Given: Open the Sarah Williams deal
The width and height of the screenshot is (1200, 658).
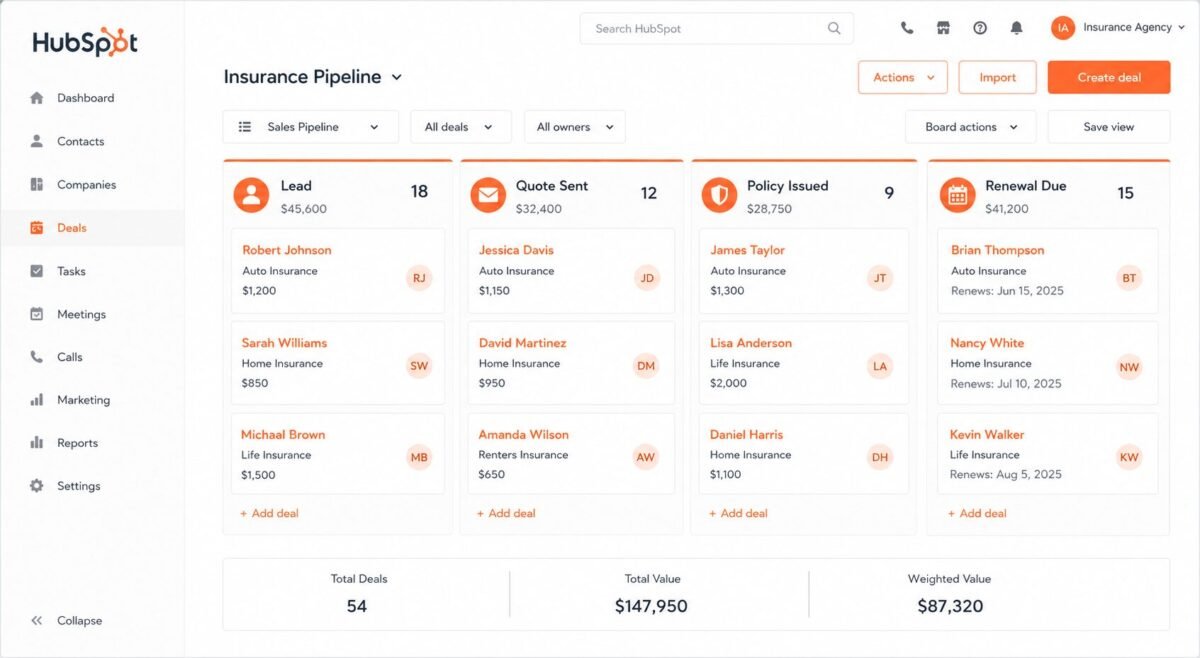Looking at the screenshot, I should [338, 363].
